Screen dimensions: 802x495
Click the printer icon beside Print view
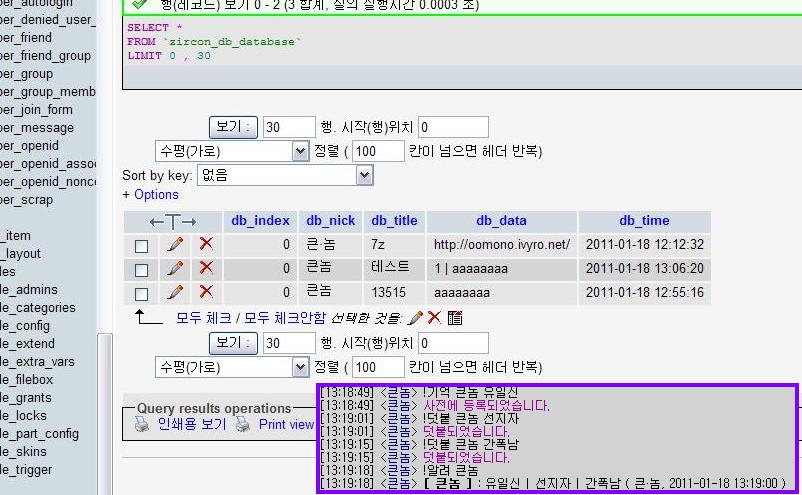click(243, 424)
